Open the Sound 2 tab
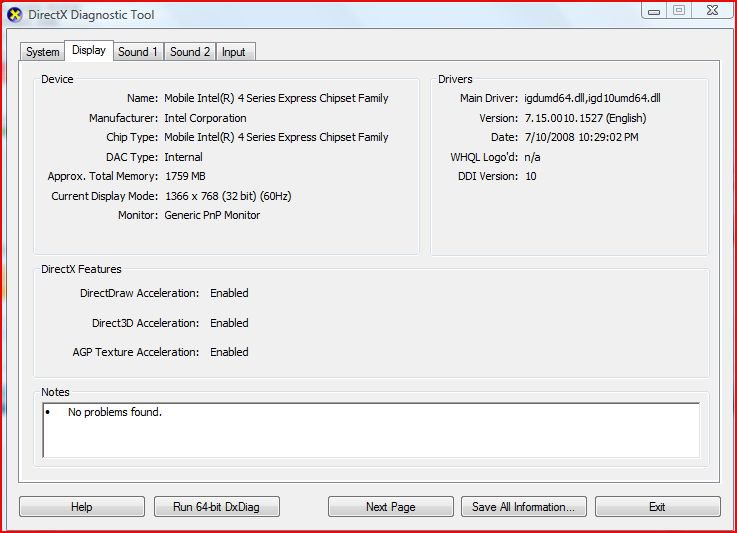 (190, 52)
